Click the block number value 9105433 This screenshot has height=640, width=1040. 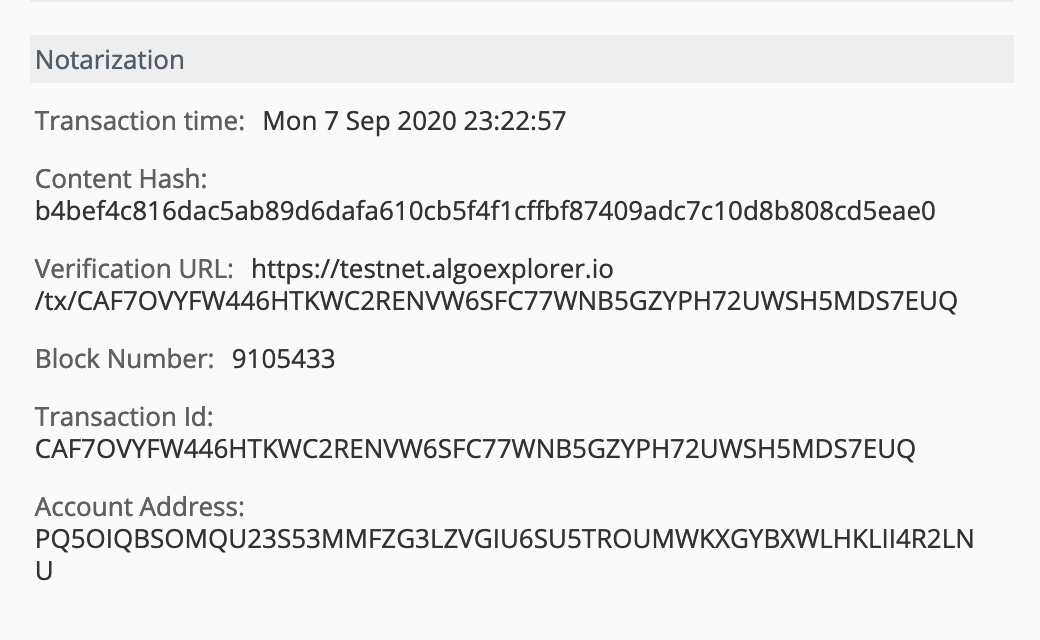tap(283, 359)
